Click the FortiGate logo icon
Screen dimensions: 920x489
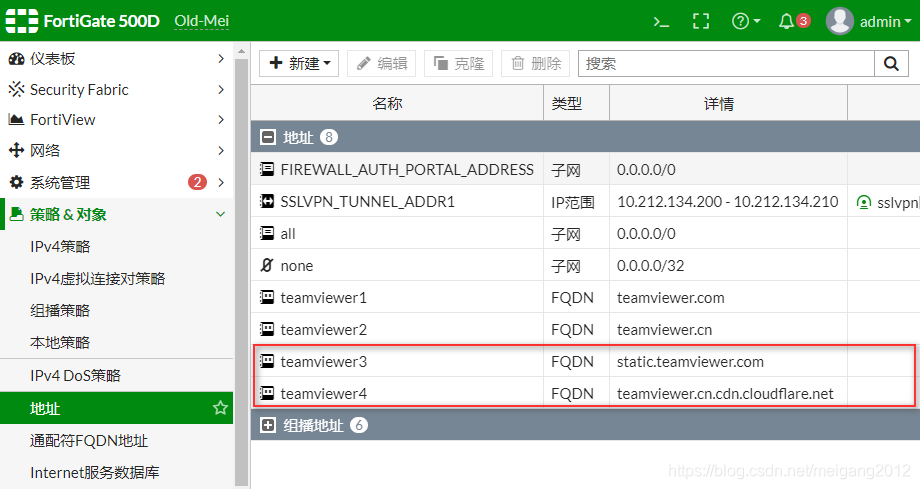[x=22, y=21]
